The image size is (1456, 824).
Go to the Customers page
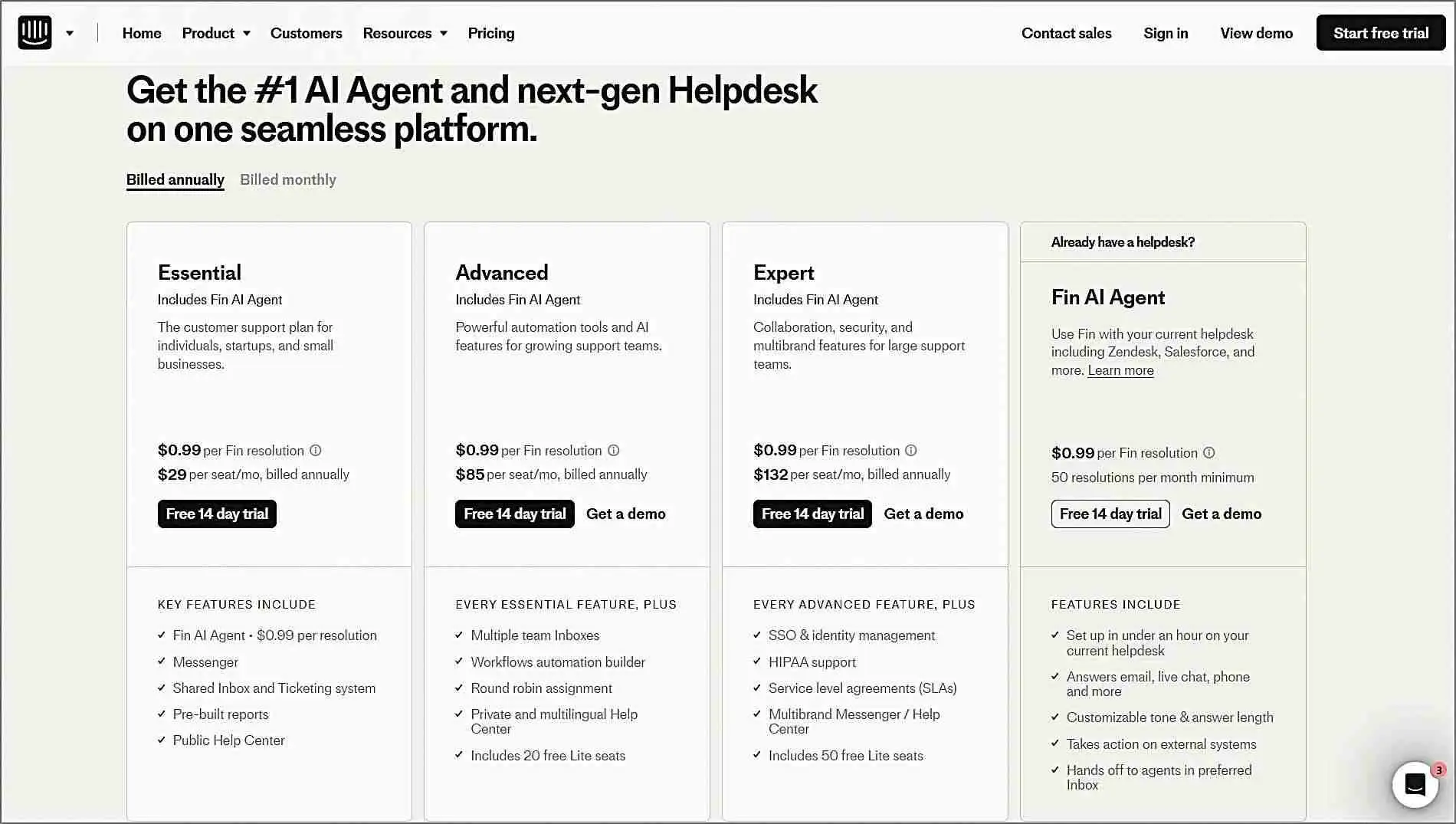point(306,33)
